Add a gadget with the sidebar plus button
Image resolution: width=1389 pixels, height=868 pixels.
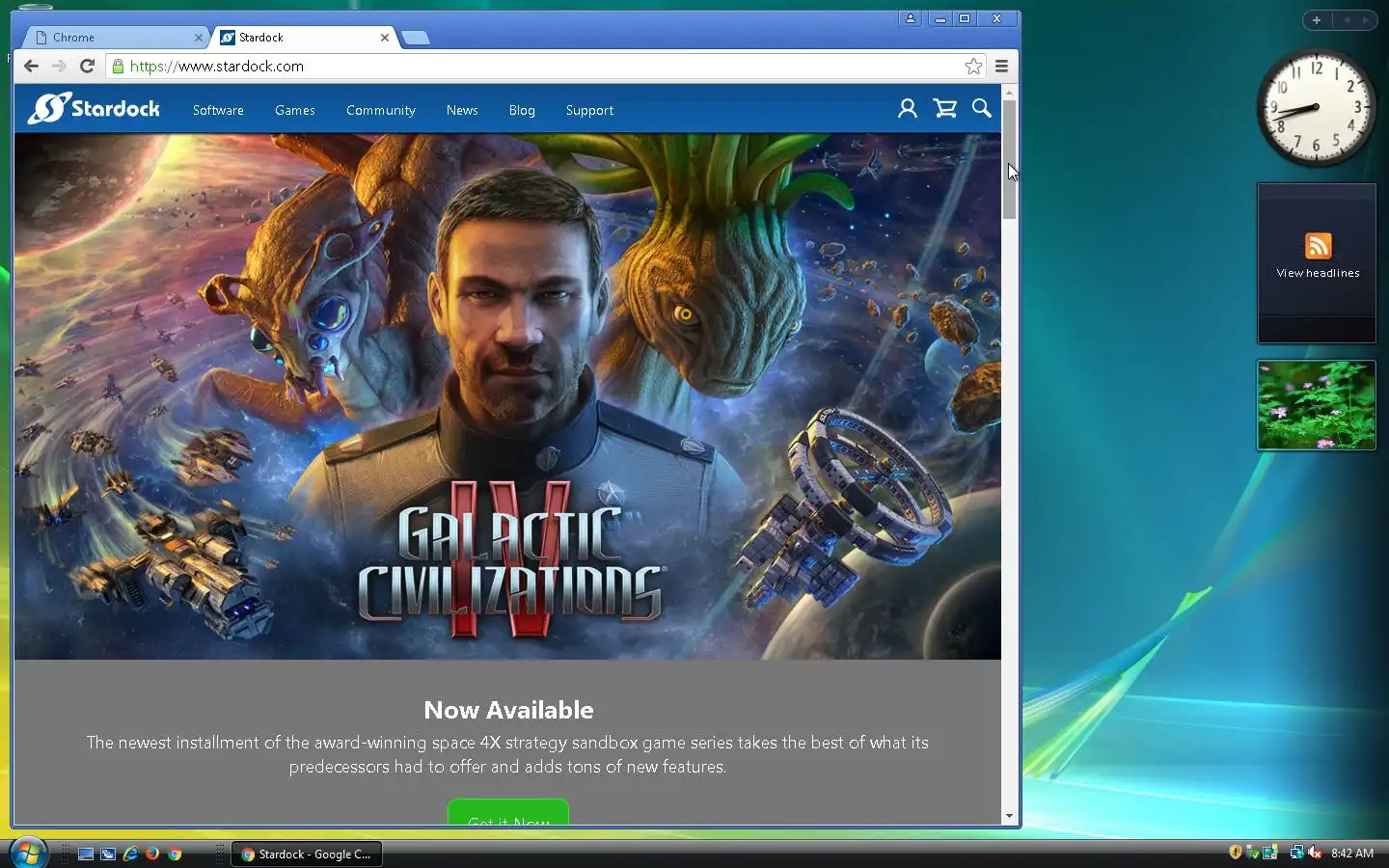1316,19
